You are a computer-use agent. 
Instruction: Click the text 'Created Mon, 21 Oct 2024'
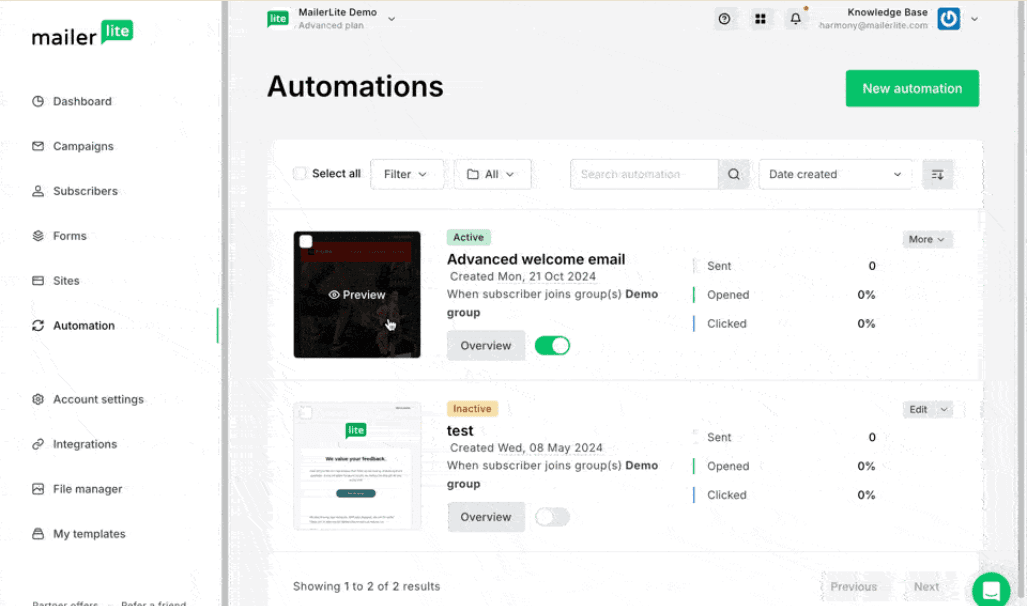coord(523,276)
